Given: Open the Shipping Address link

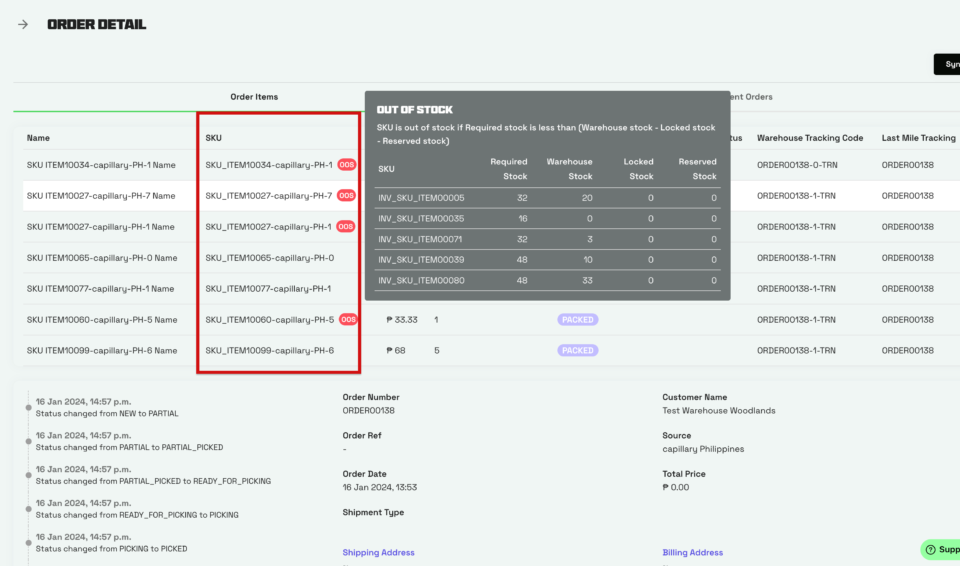Looking at the screenshot, I should pos(378,552).
